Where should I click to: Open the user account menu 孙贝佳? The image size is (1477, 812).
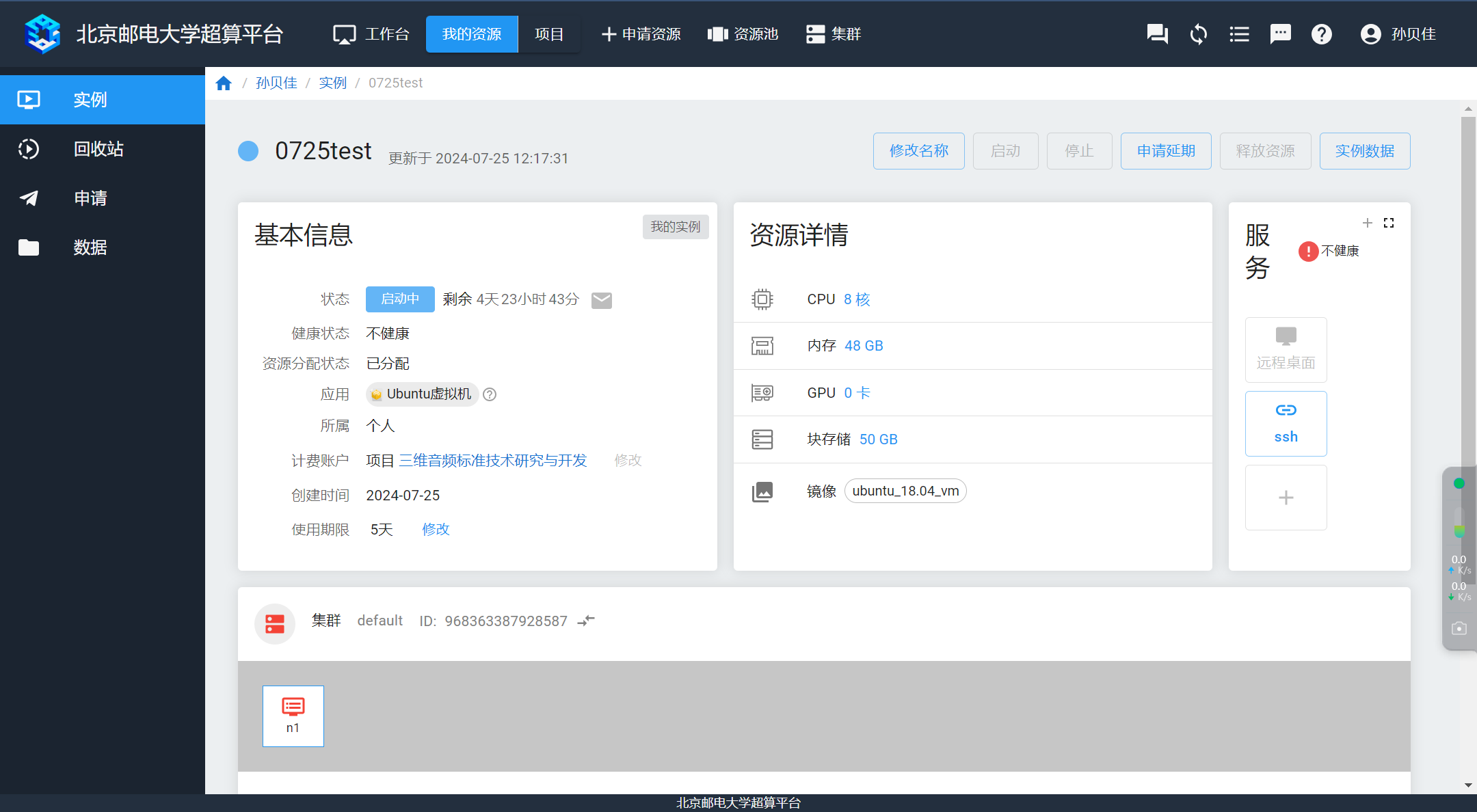[x=1398, y=34]
